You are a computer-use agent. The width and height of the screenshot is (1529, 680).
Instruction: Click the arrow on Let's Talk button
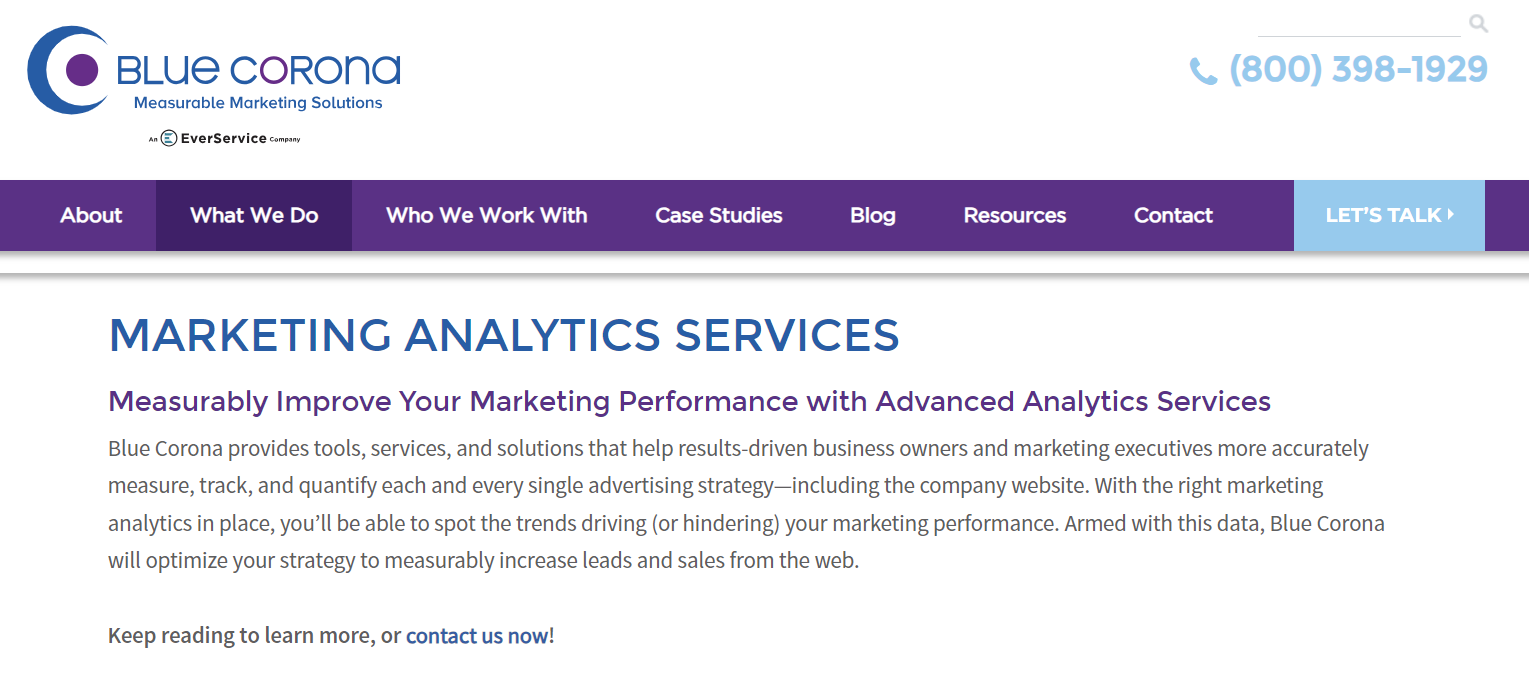[x=1451, y=214]
